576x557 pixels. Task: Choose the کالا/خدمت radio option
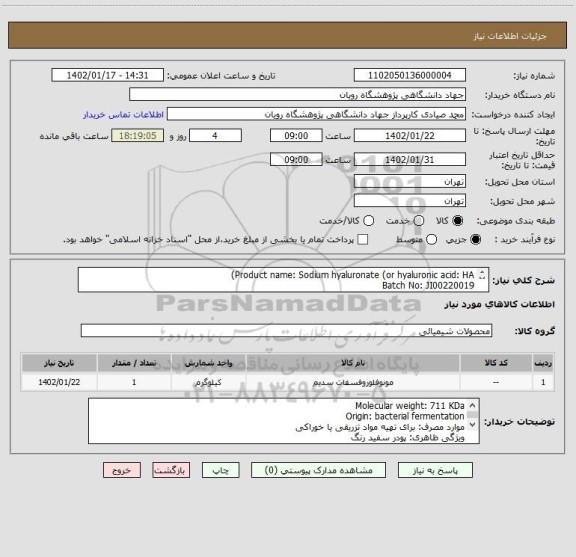(368, 221)
